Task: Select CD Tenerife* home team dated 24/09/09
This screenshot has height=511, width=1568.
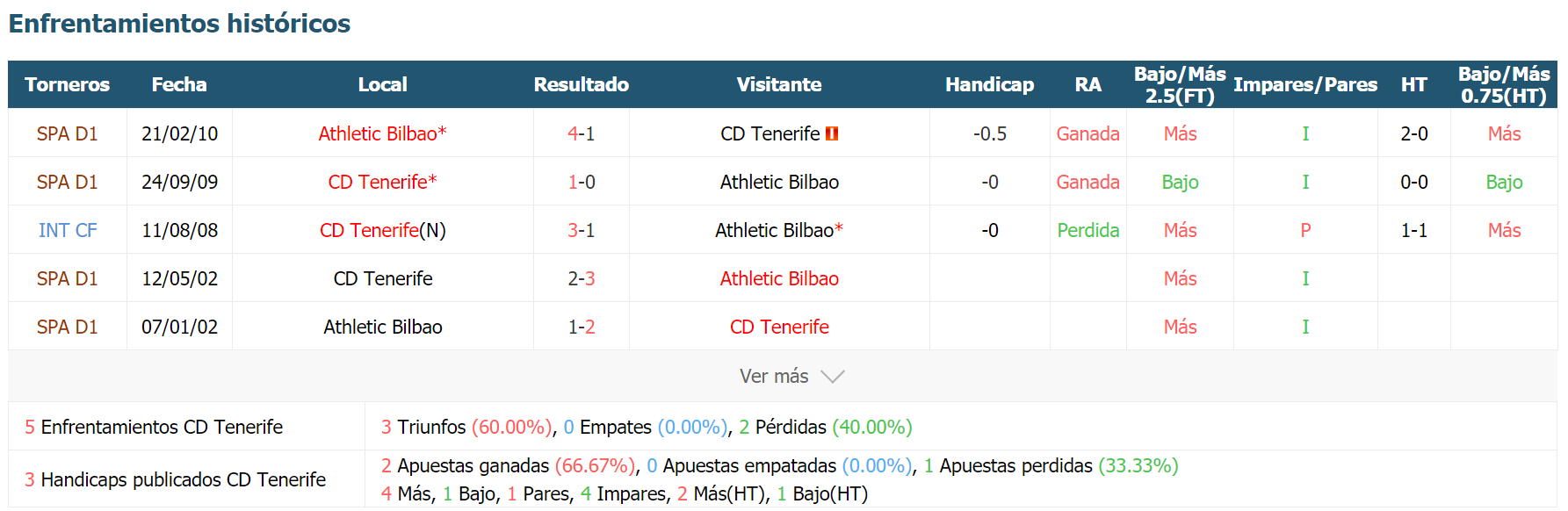Action: tap(383, 182)
